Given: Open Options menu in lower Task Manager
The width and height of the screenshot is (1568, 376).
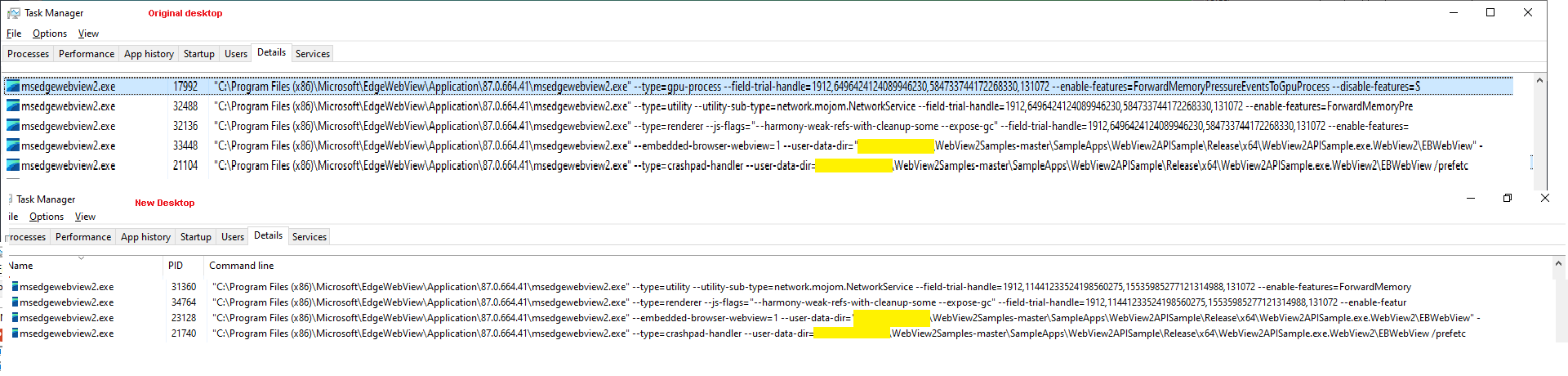Looking at the screenshot, I should pyautogui.click(x=47, y=217).
